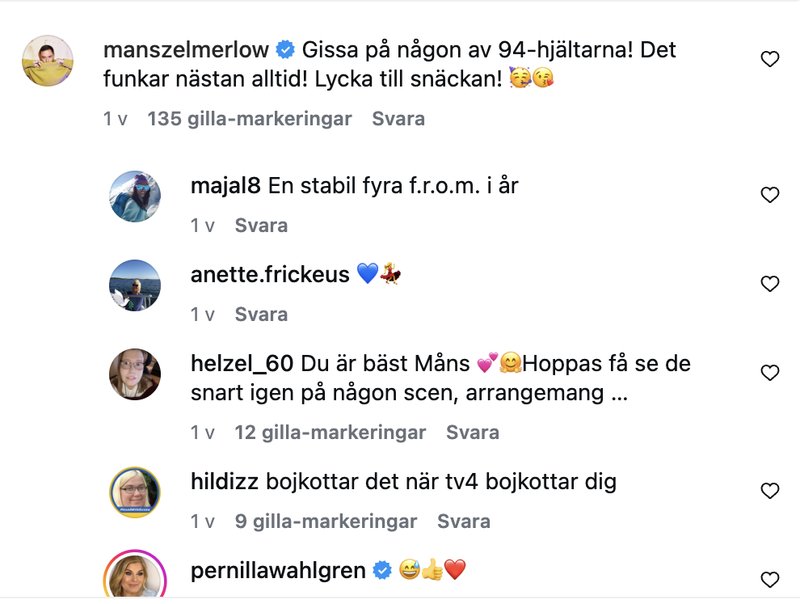This screenshot has width=800, height=604.
Task: Open anette.frickeus's profile avatar
Action: coord(134,285)
